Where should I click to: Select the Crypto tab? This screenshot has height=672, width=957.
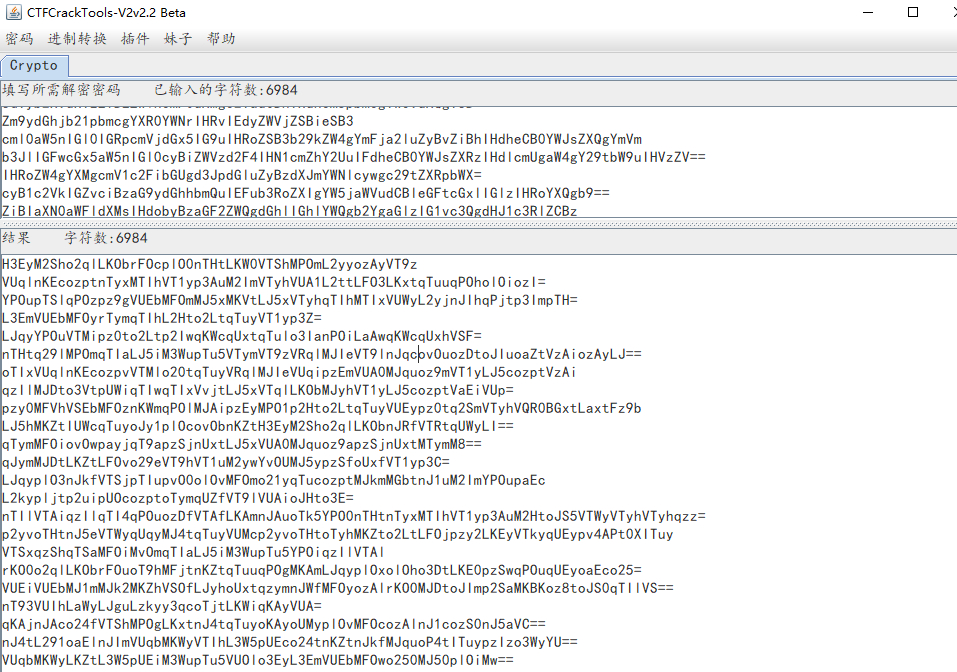click(34, 64)
